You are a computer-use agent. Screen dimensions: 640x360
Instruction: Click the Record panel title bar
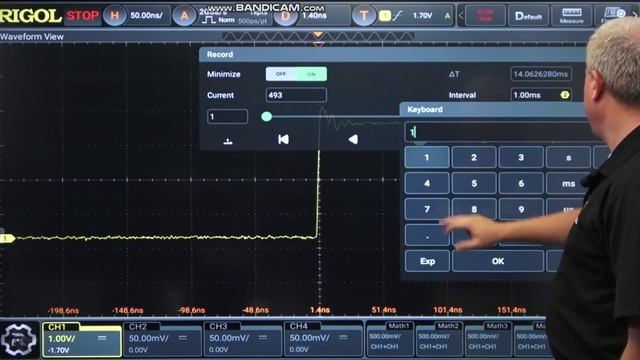coord(392,54)
